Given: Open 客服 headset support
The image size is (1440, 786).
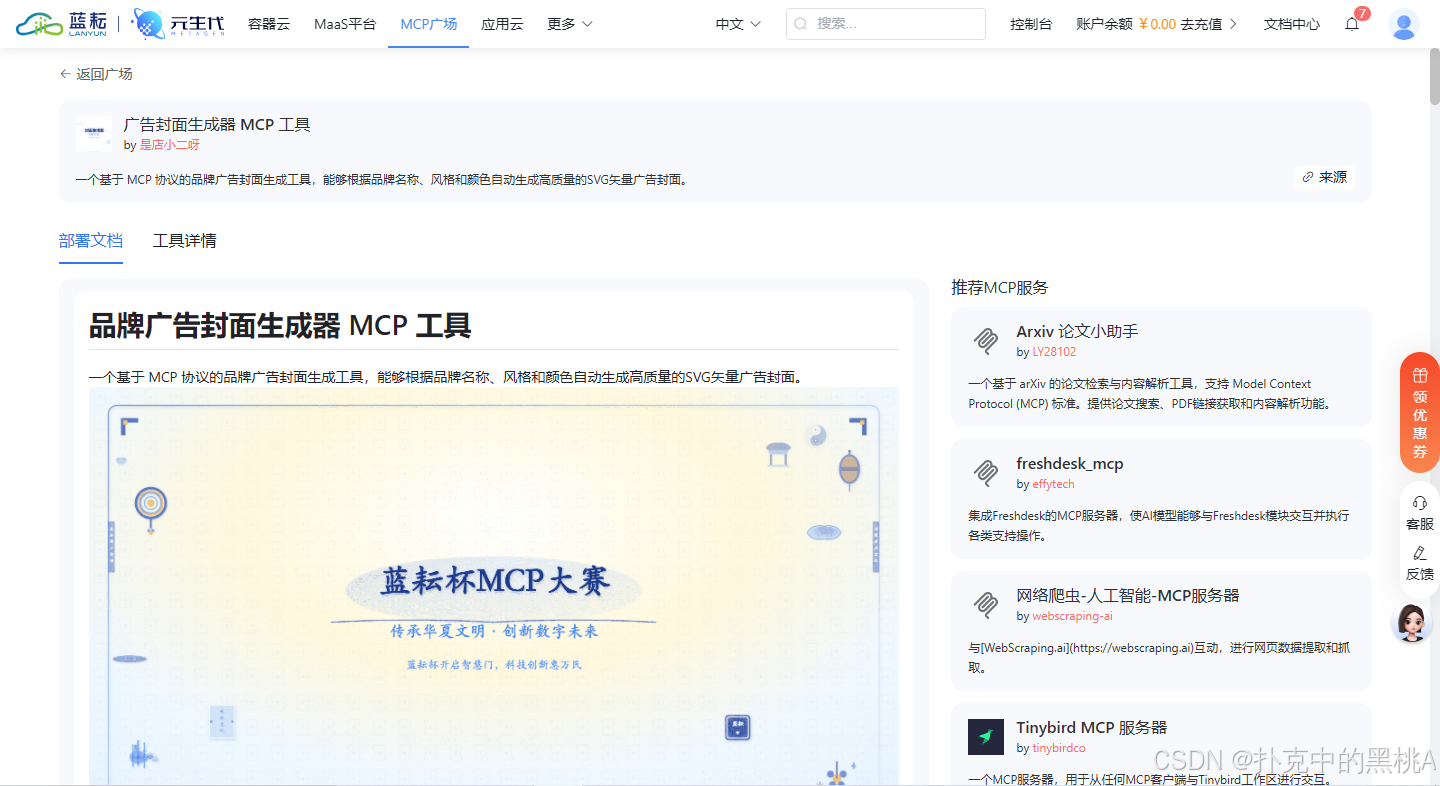Looking at the screenshot, I should [x=1420, y=512].
